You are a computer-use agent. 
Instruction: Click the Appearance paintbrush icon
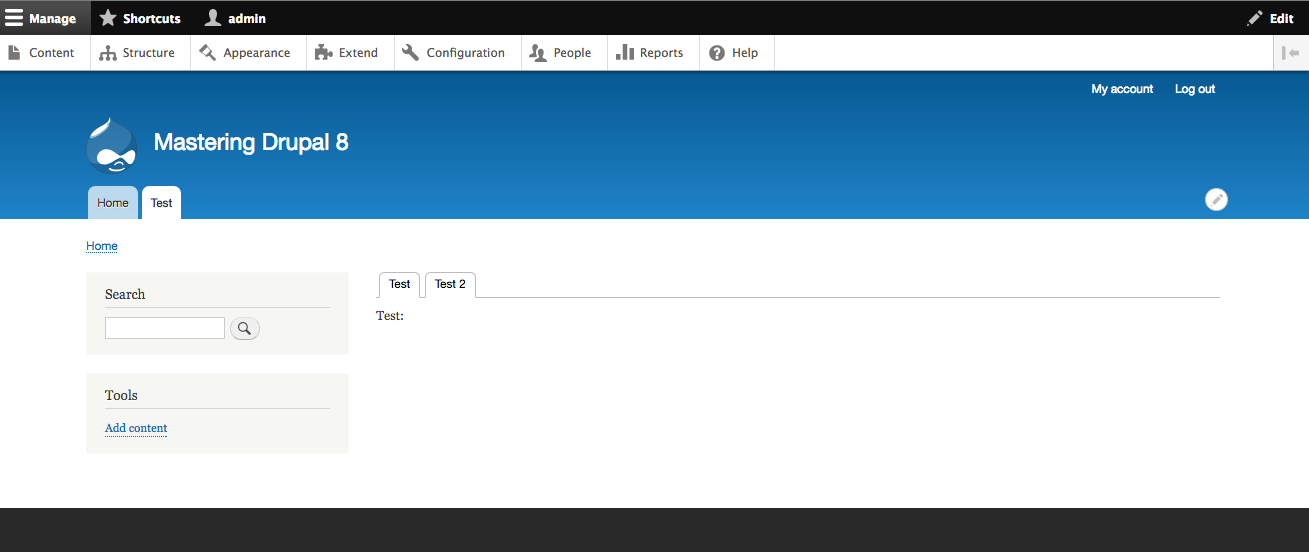click(208, 53)
